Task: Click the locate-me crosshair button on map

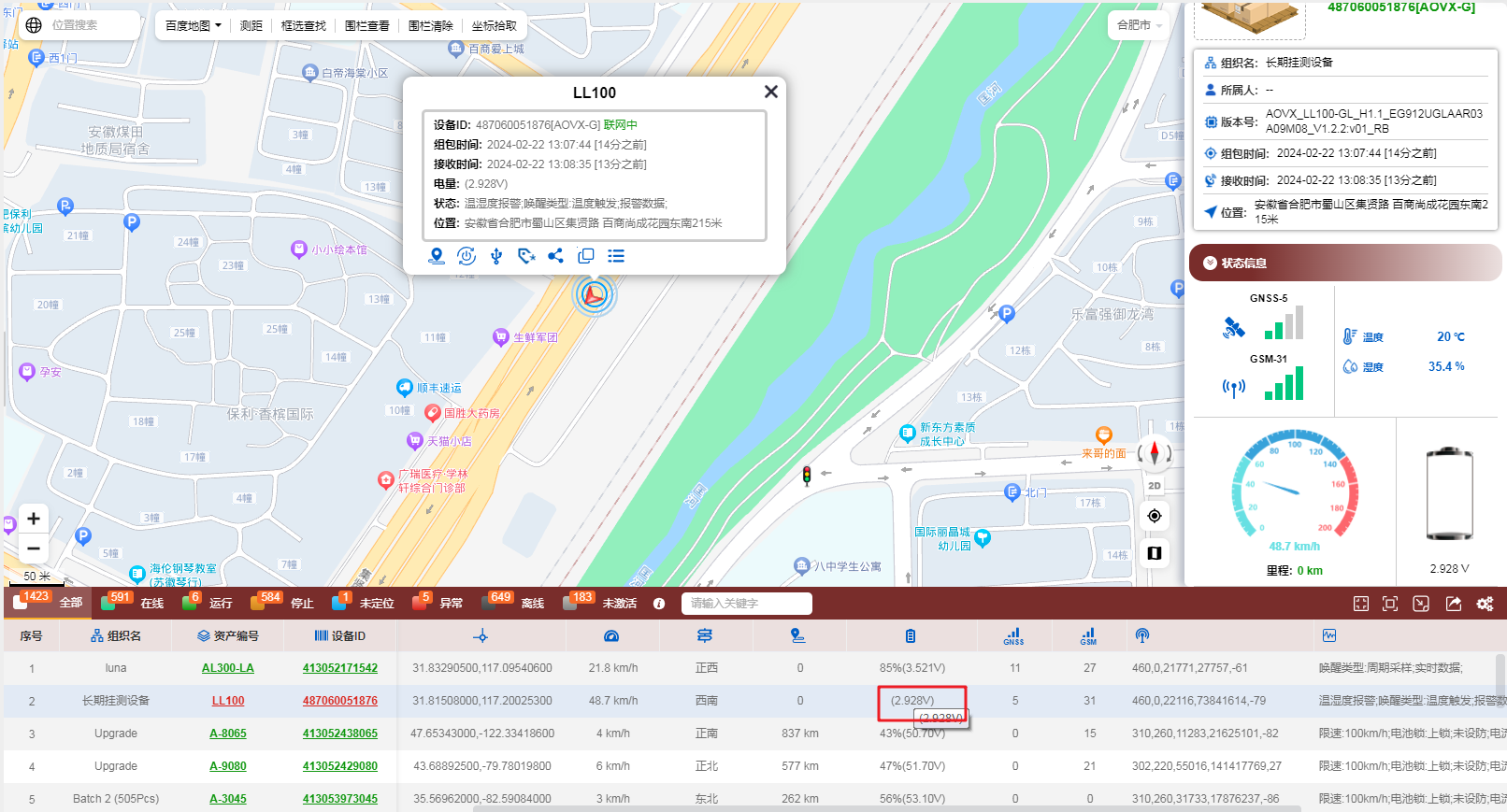Action: point(1155,516)
